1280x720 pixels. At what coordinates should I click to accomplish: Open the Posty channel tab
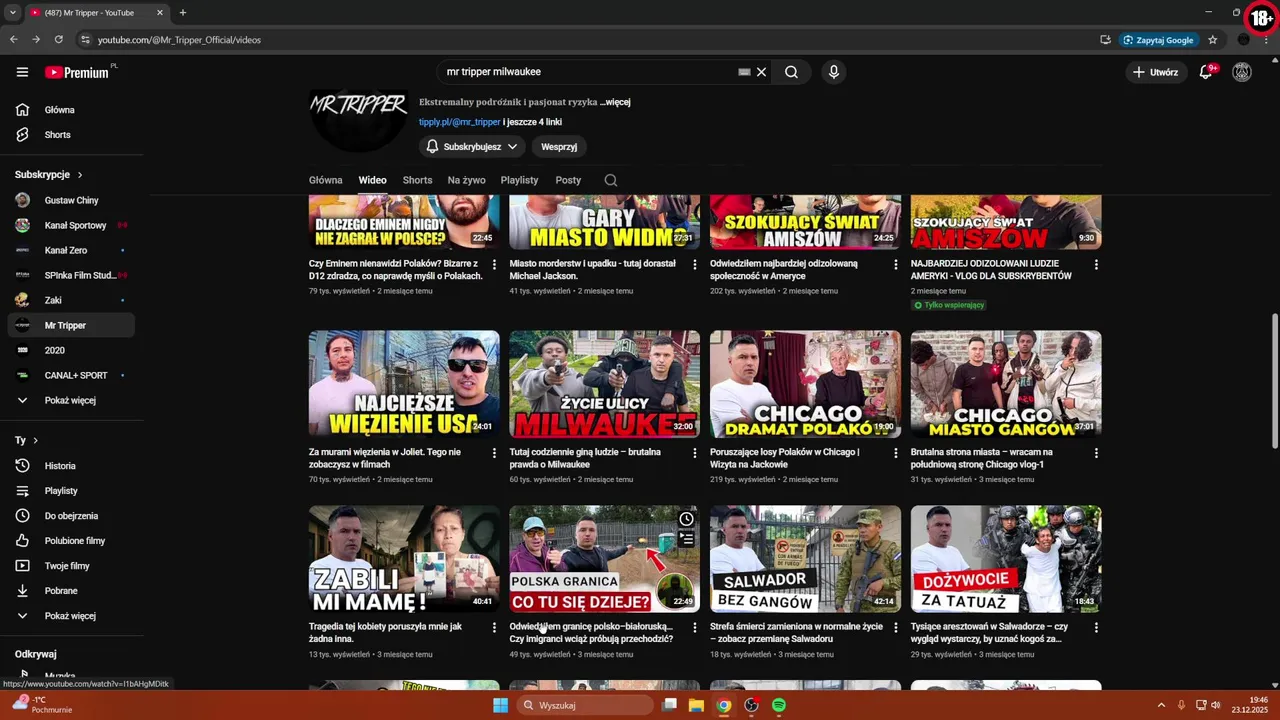tap(568, 180)
